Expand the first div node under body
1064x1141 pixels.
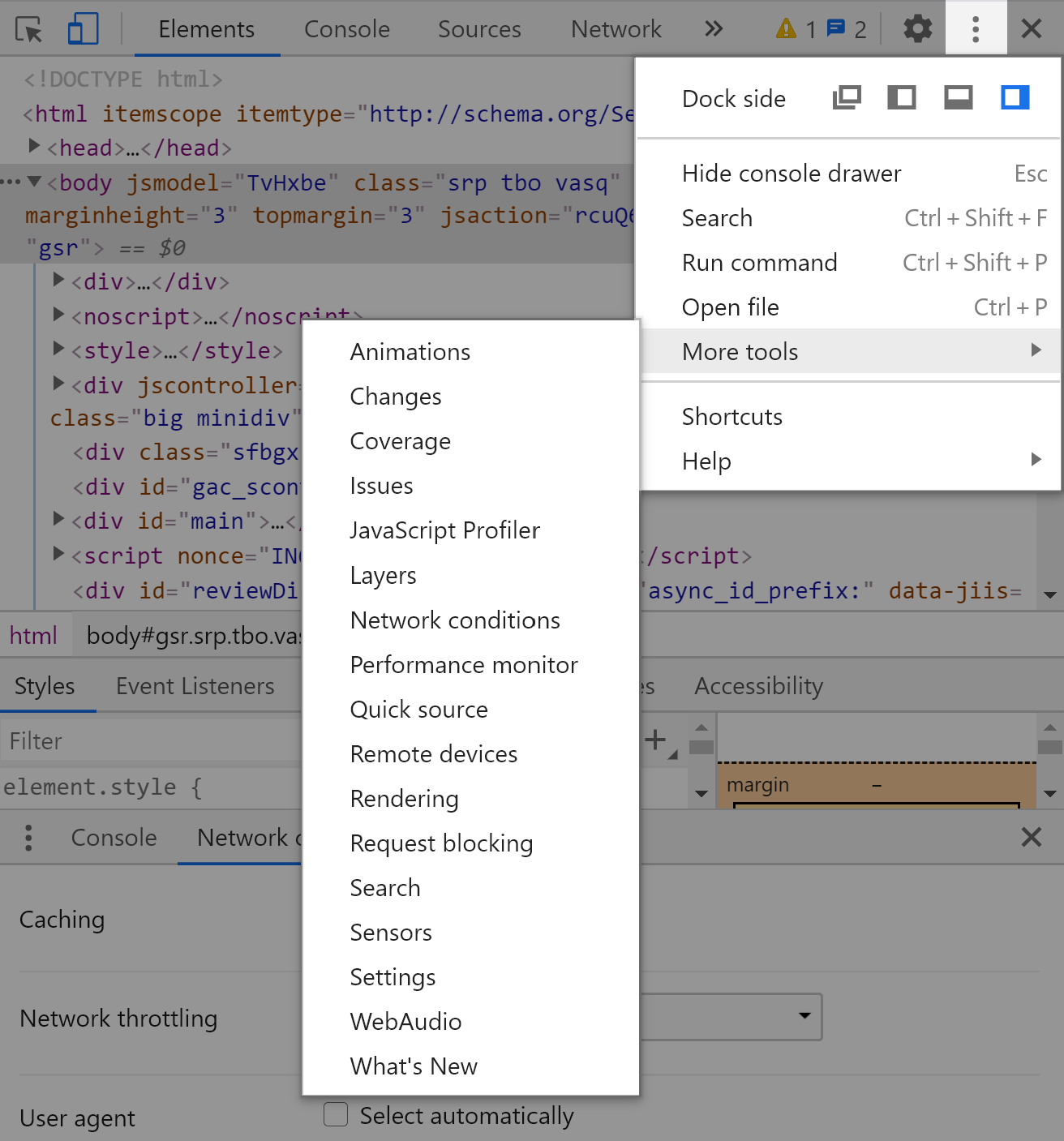(58, 281)
